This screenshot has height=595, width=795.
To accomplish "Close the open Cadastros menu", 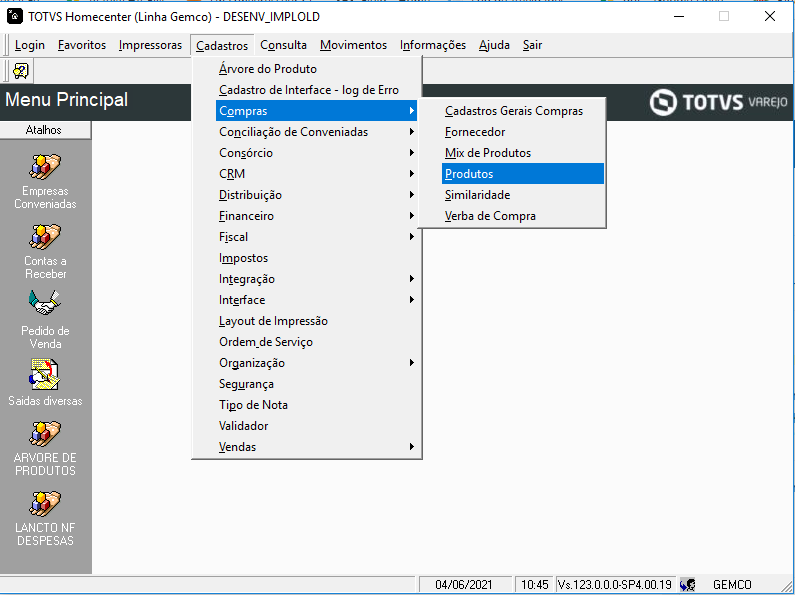I will pyautogui.click(x=222, y=46).
